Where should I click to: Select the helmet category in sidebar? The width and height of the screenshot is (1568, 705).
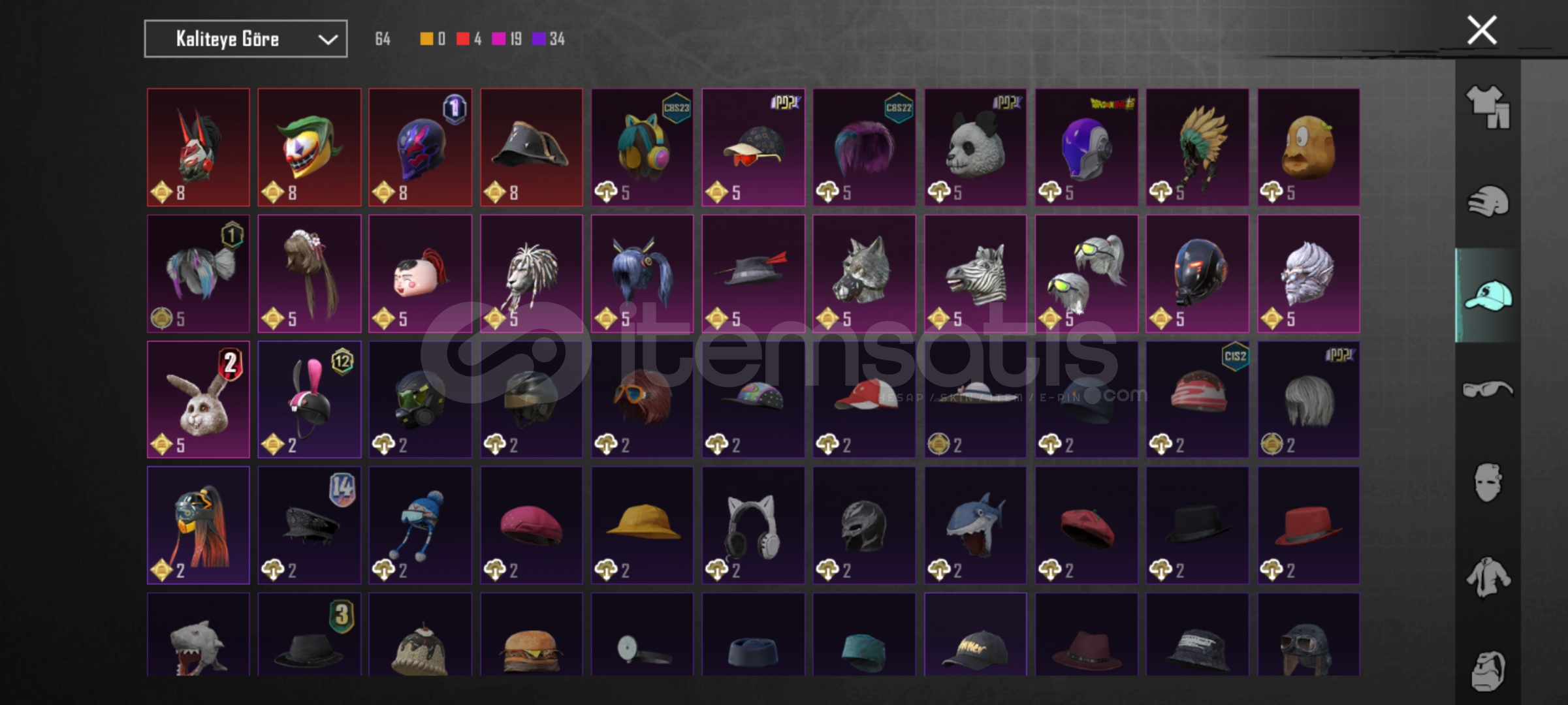pyautogui.click(x=1488, y=202)
